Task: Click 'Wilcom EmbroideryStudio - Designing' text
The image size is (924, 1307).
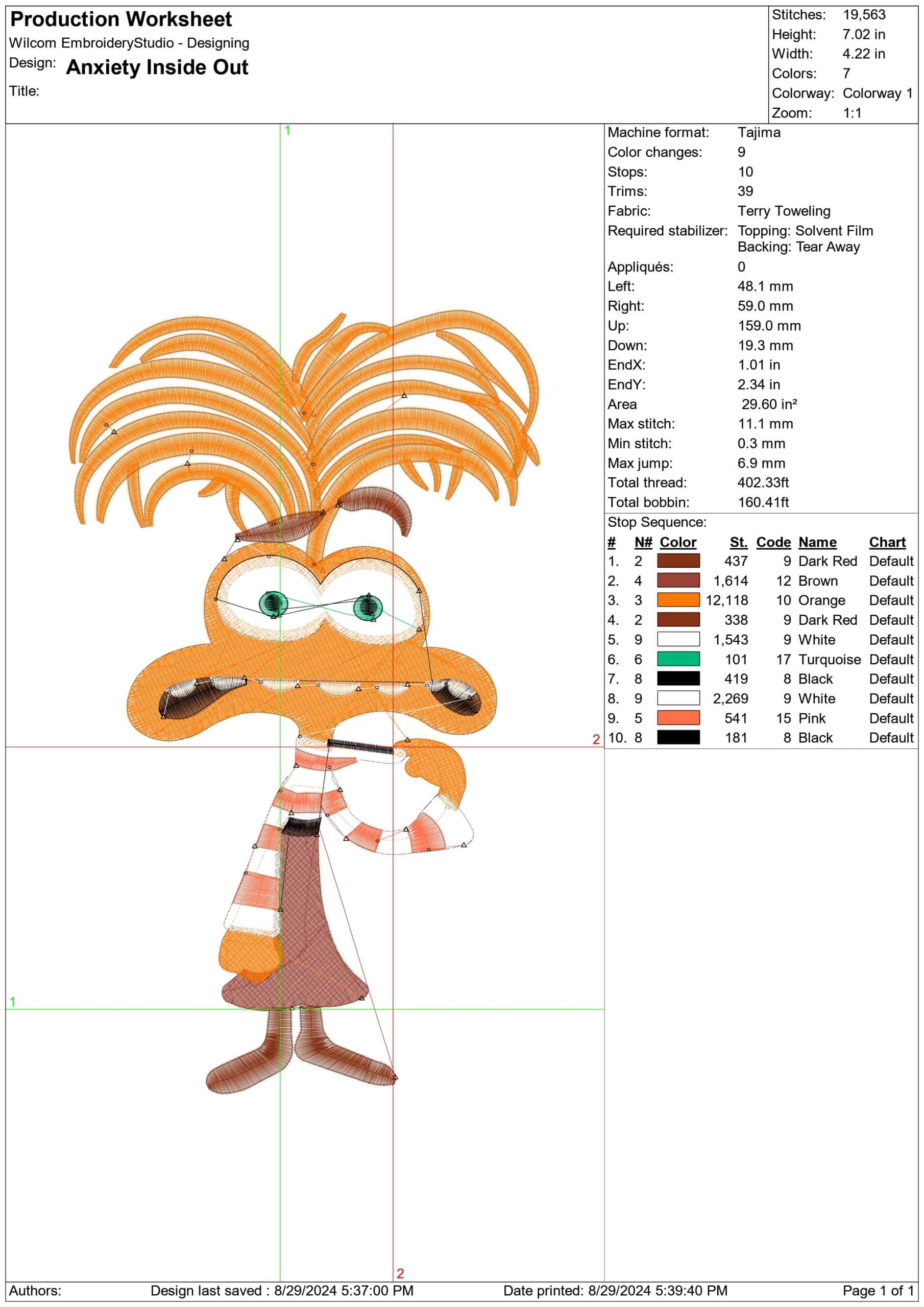Action: point(129,43)
